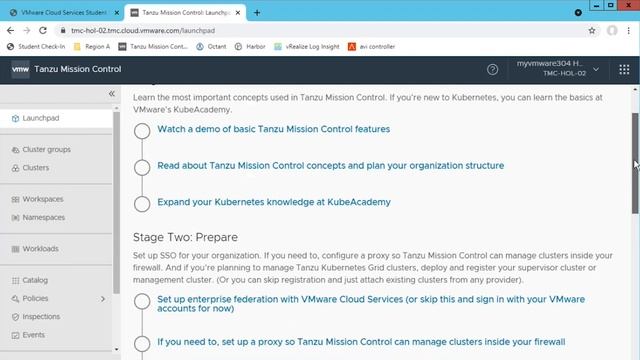The width and height of the screenshot is (640, 360).
Task: Click the Workspaces sidebar icon
Action: click(16, 199)
